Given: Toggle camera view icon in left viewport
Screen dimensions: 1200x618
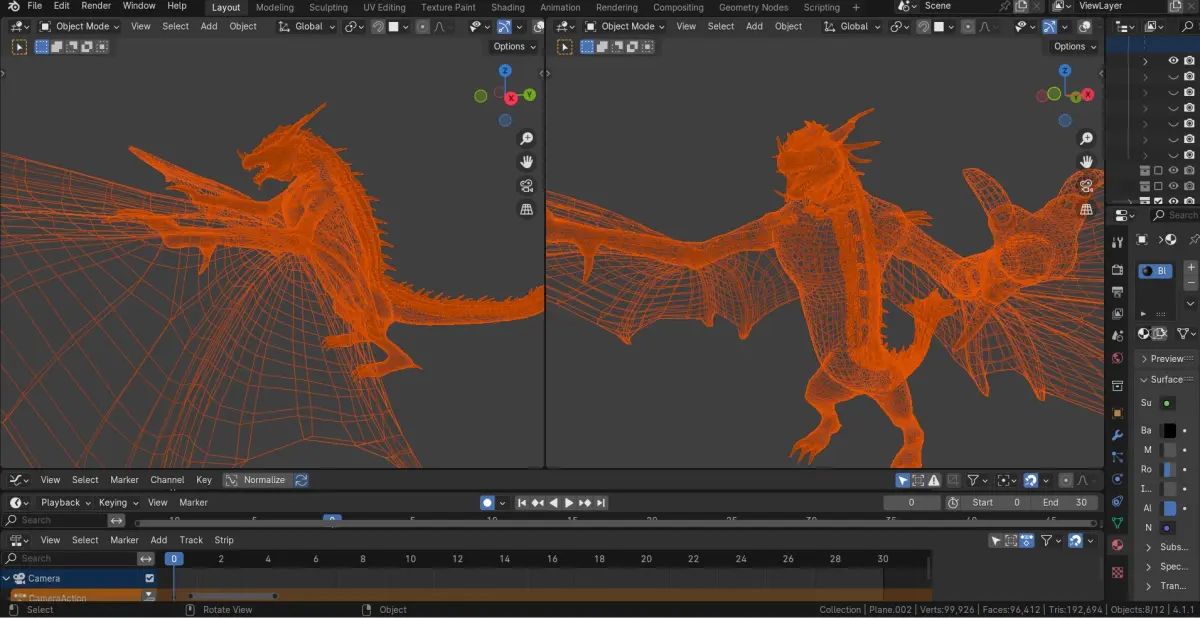Looking at the screenshot, I should click(526, 186).
